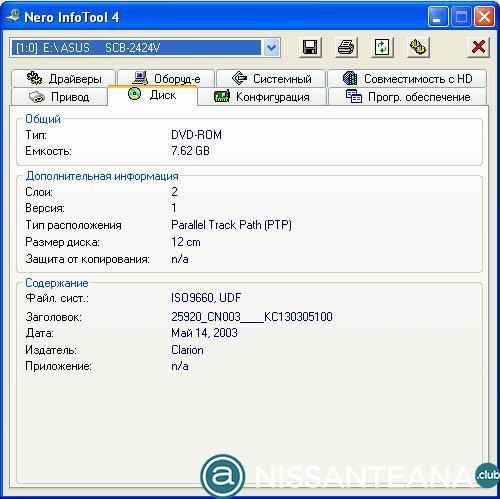Click Parallel Track Path (PTP) text
The height and width of the screenshot is (499, 500).
231,225
